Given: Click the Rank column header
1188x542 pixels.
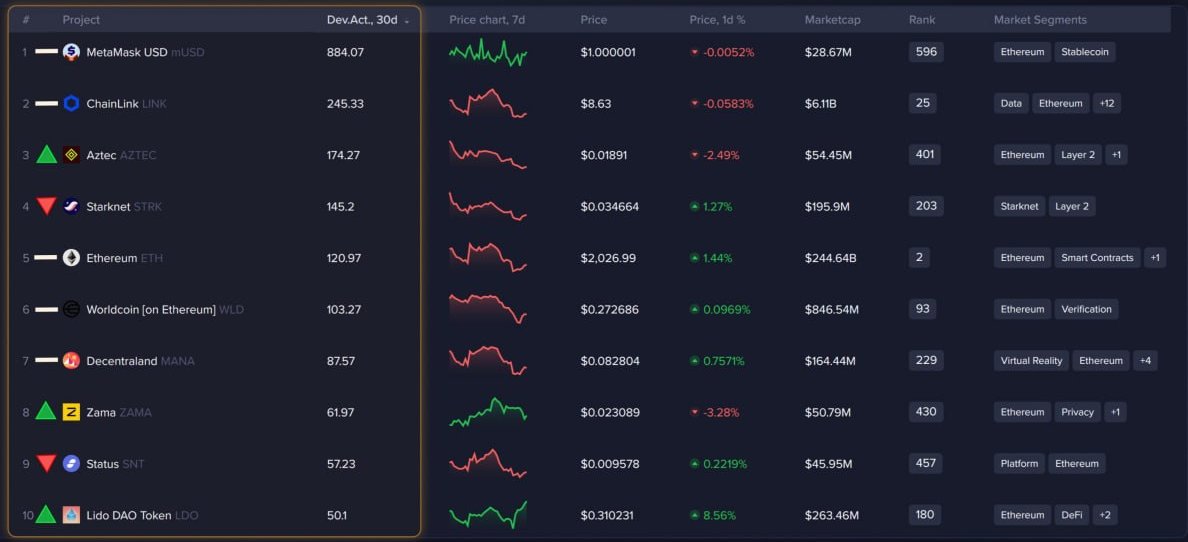Looking at the screenshot, I should click(922, 20).
